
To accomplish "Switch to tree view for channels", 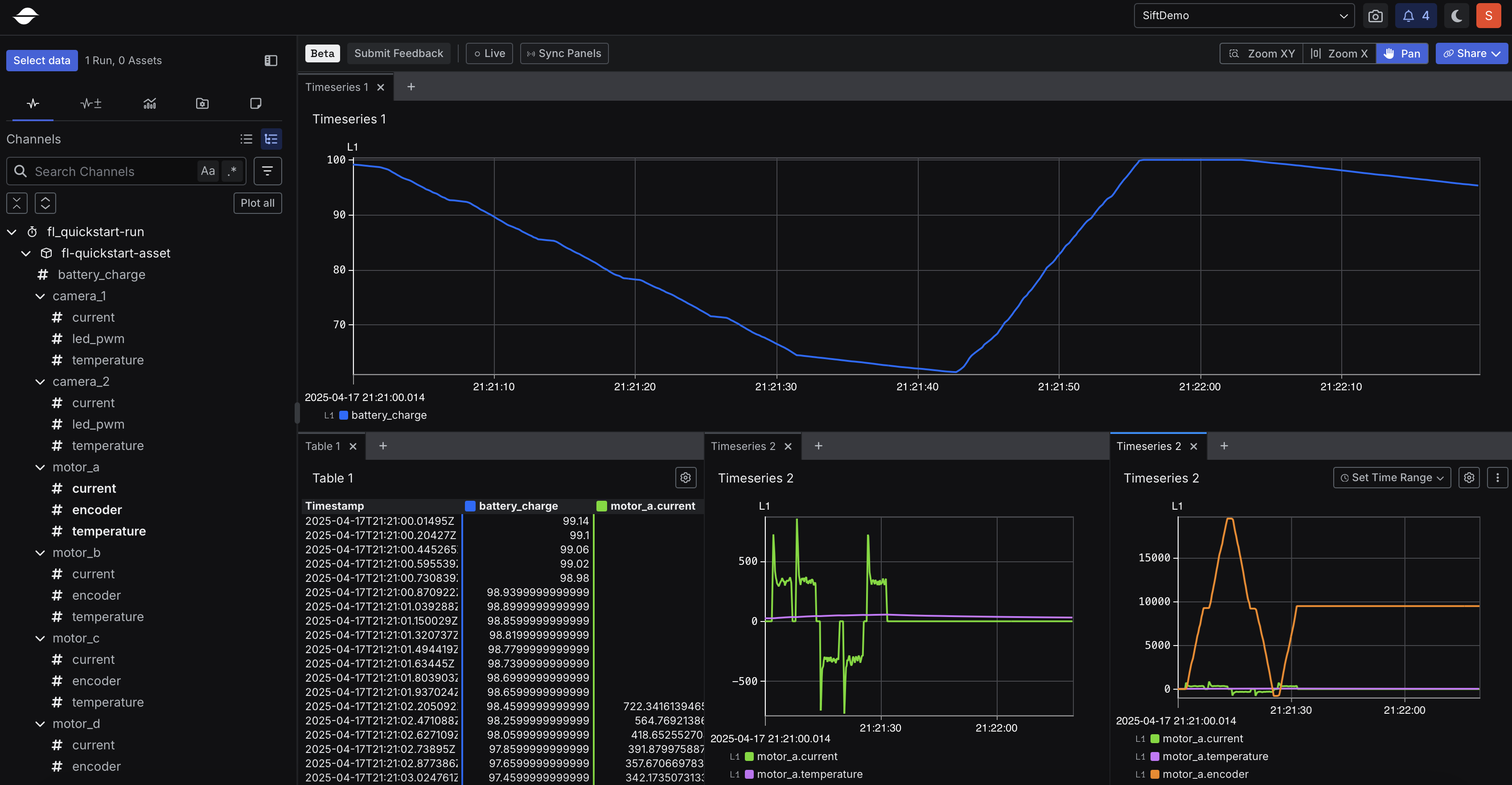I will click(x=271, y=139).
